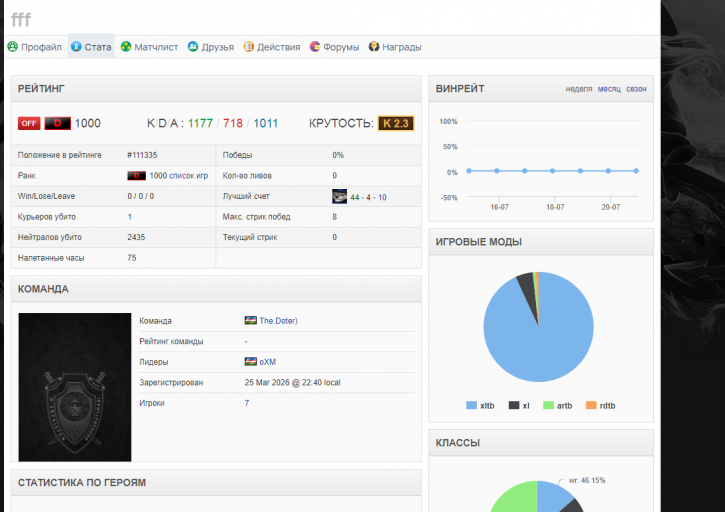Click the blue Стата tab icon
Image resolution: width=725 pixels, height=512 pixels.
pyautogui.click(x=76, y=46)
